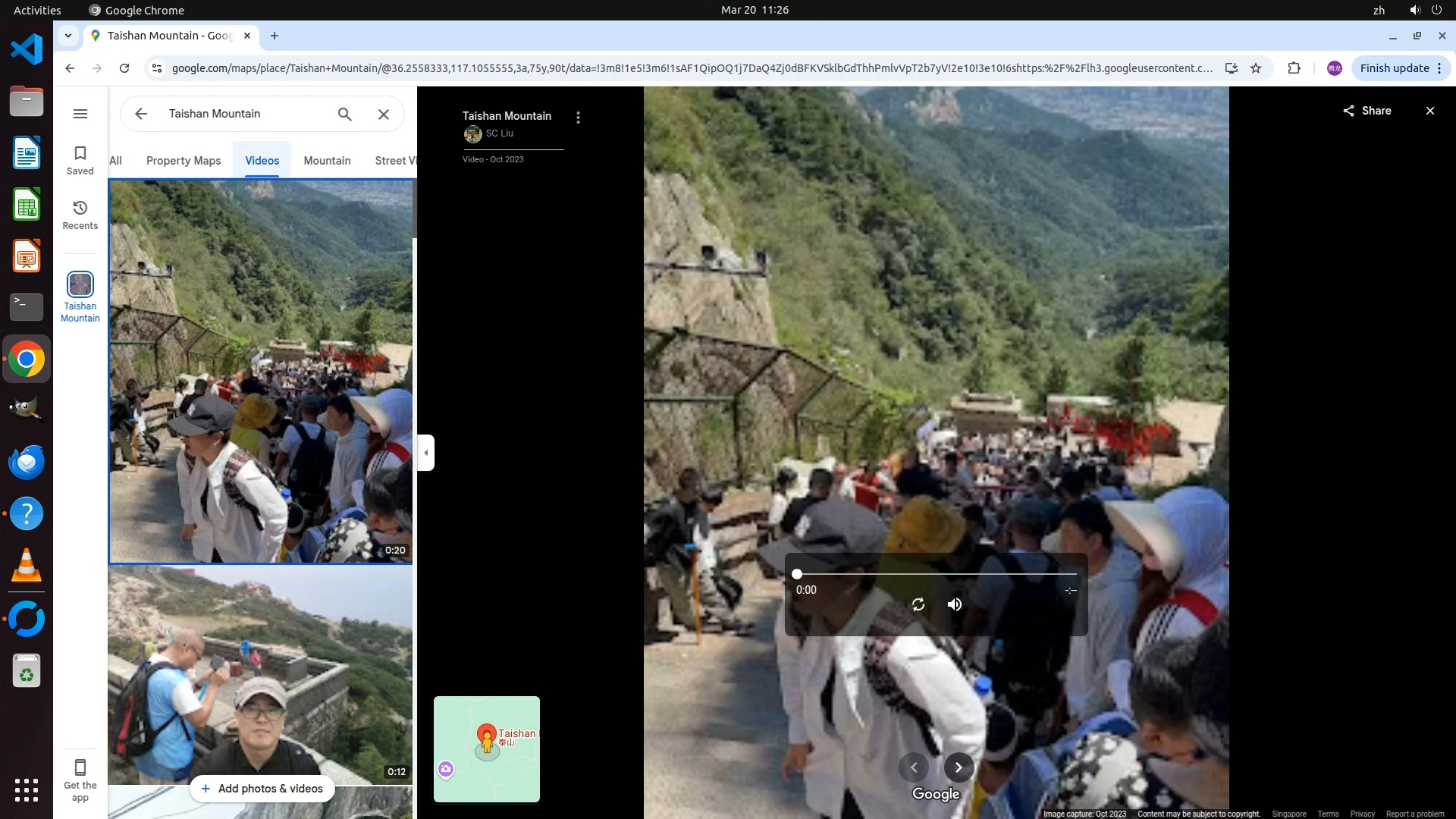Mute the video sound
This screenshot has width=1456, height=819.
tap(955, 604)
